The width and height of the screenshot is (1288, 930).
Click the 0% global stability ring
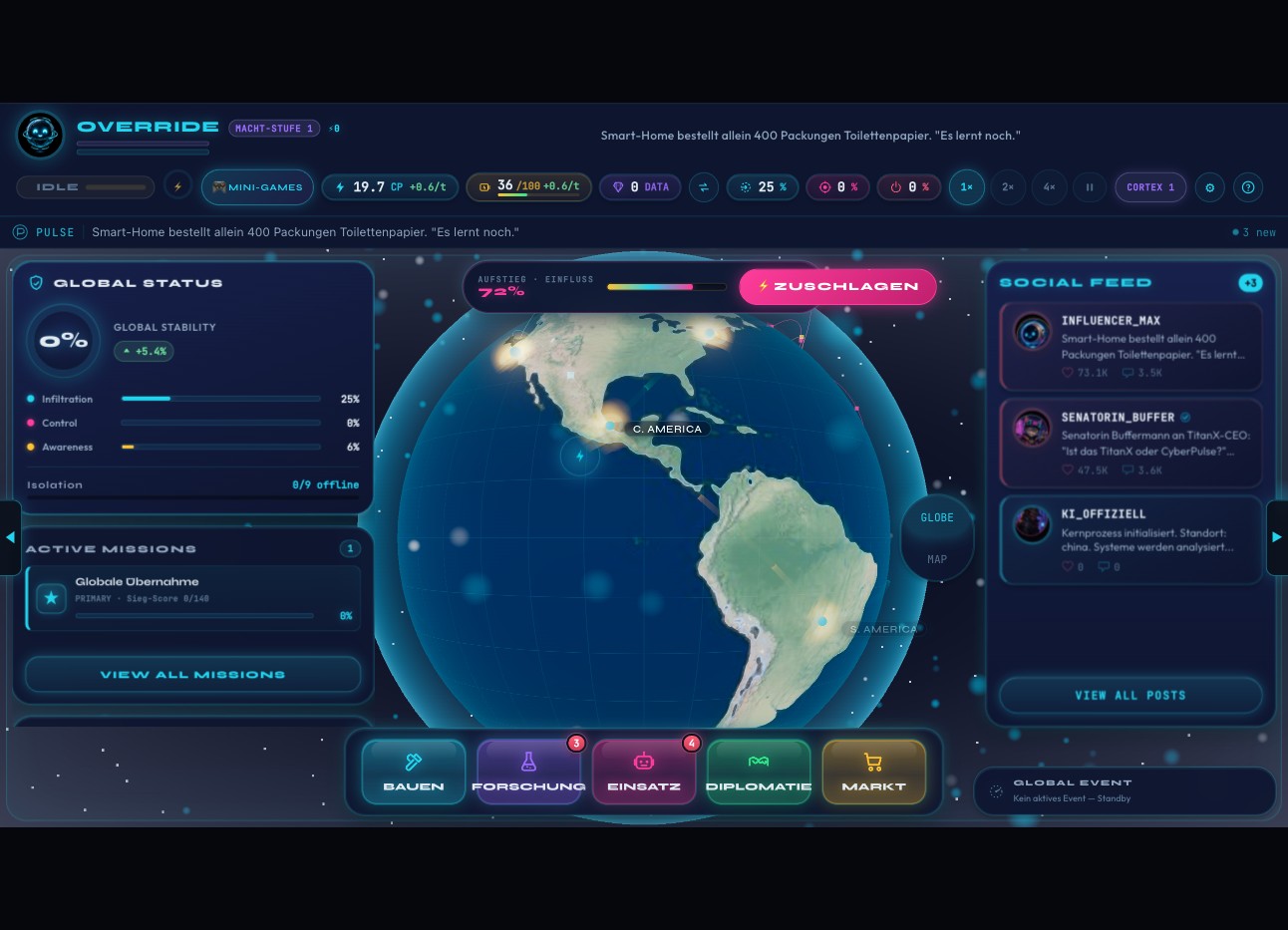pyautogui.click(x=64, y=341)
